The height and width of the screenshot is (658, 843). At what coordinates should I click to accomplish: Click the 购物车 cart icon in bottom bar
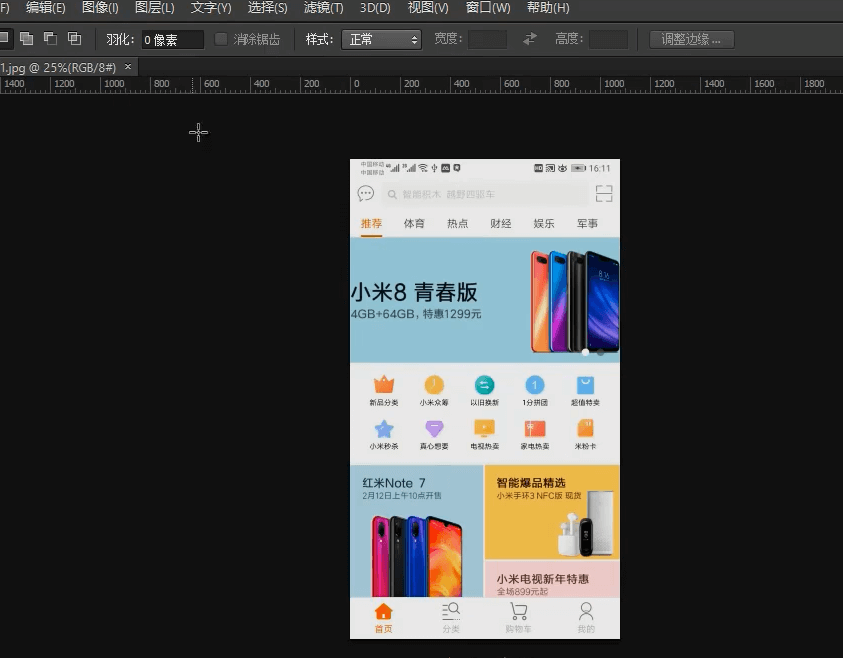click(x=518, y=611)
